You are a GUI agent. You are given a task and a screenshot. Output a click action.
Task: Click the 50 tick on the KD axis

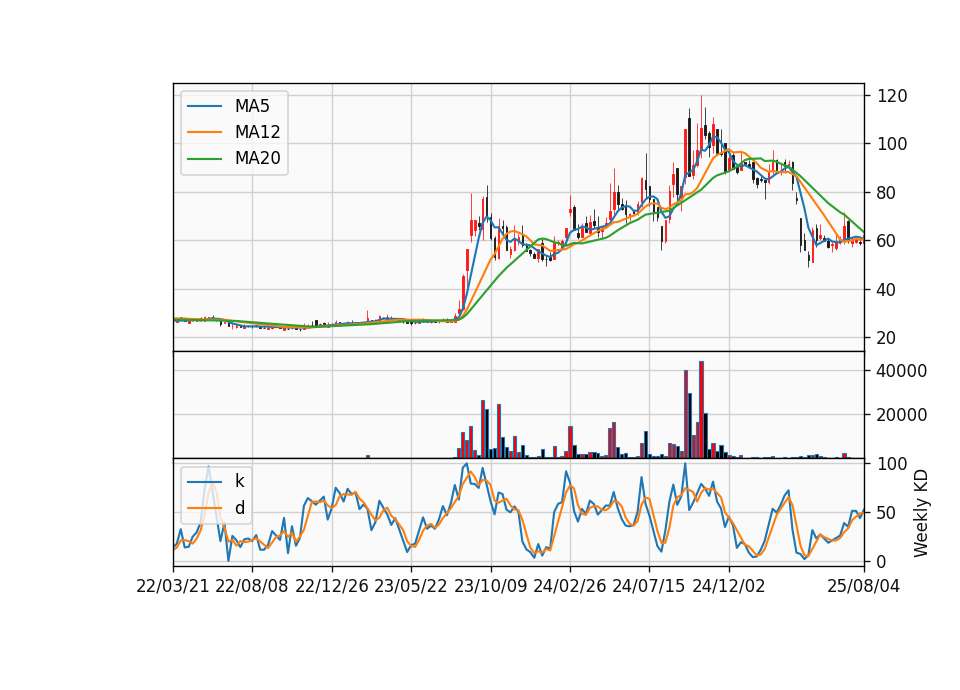point(886,513)
